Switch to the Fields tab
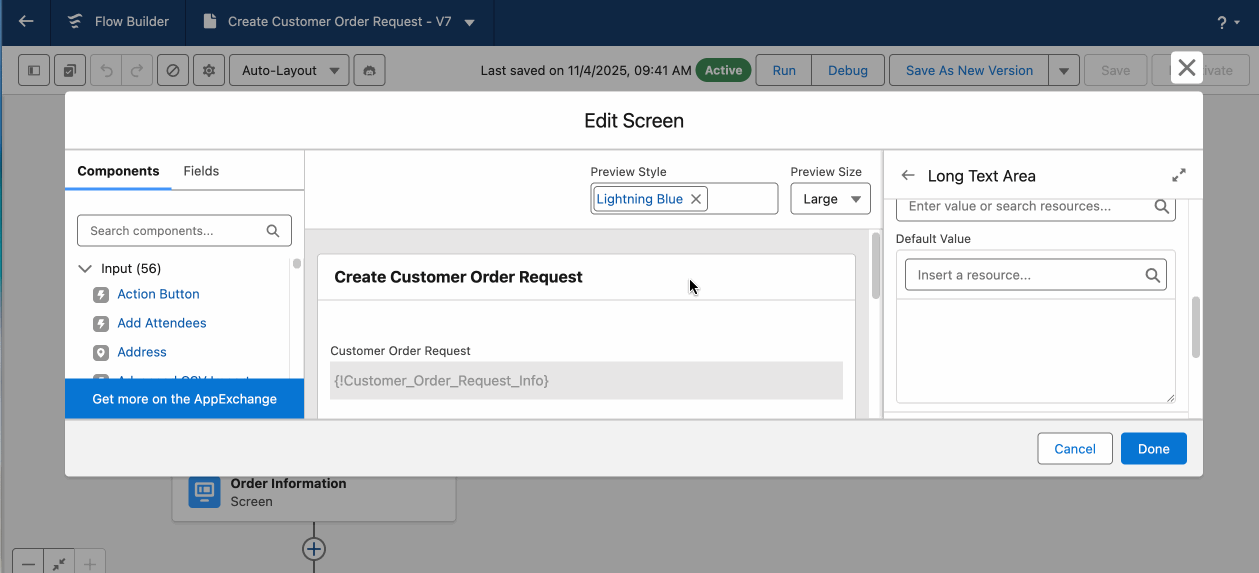 click(201, 171)
